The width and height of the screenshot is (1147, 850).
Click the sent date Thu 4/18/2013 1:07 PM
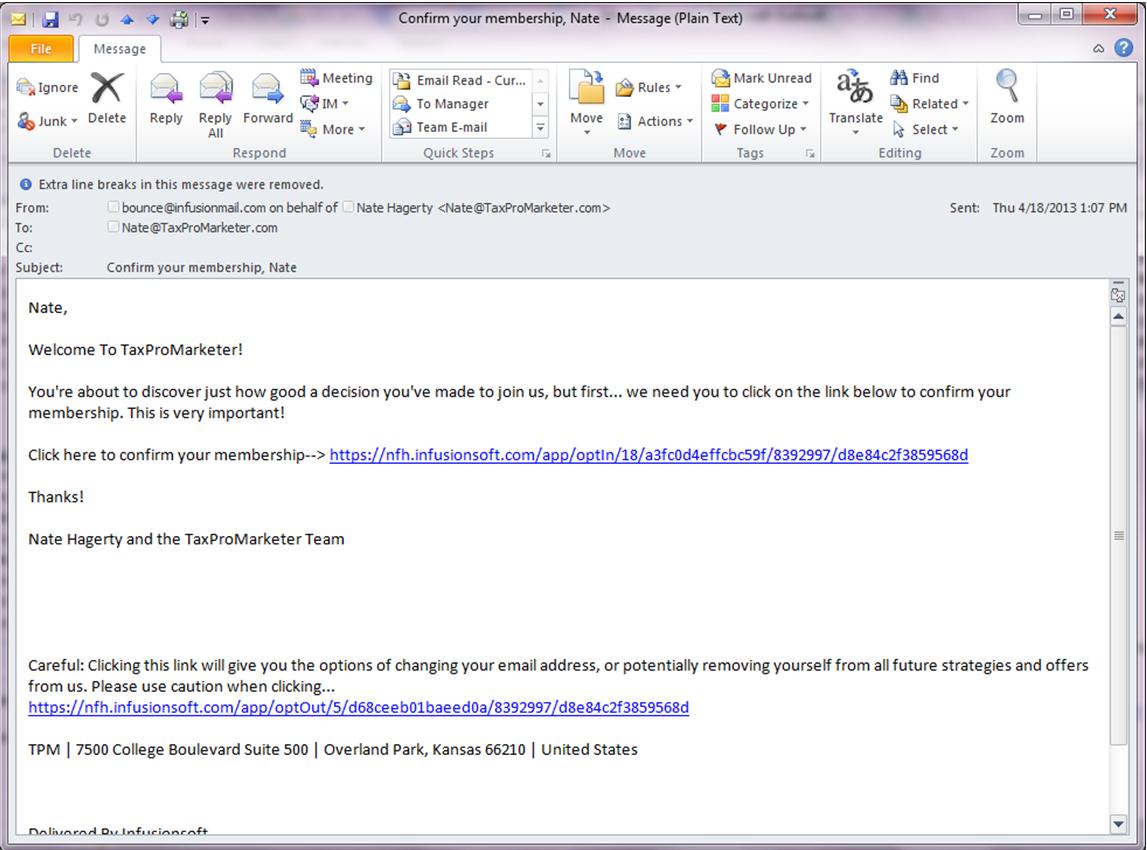click(1059, 208)
